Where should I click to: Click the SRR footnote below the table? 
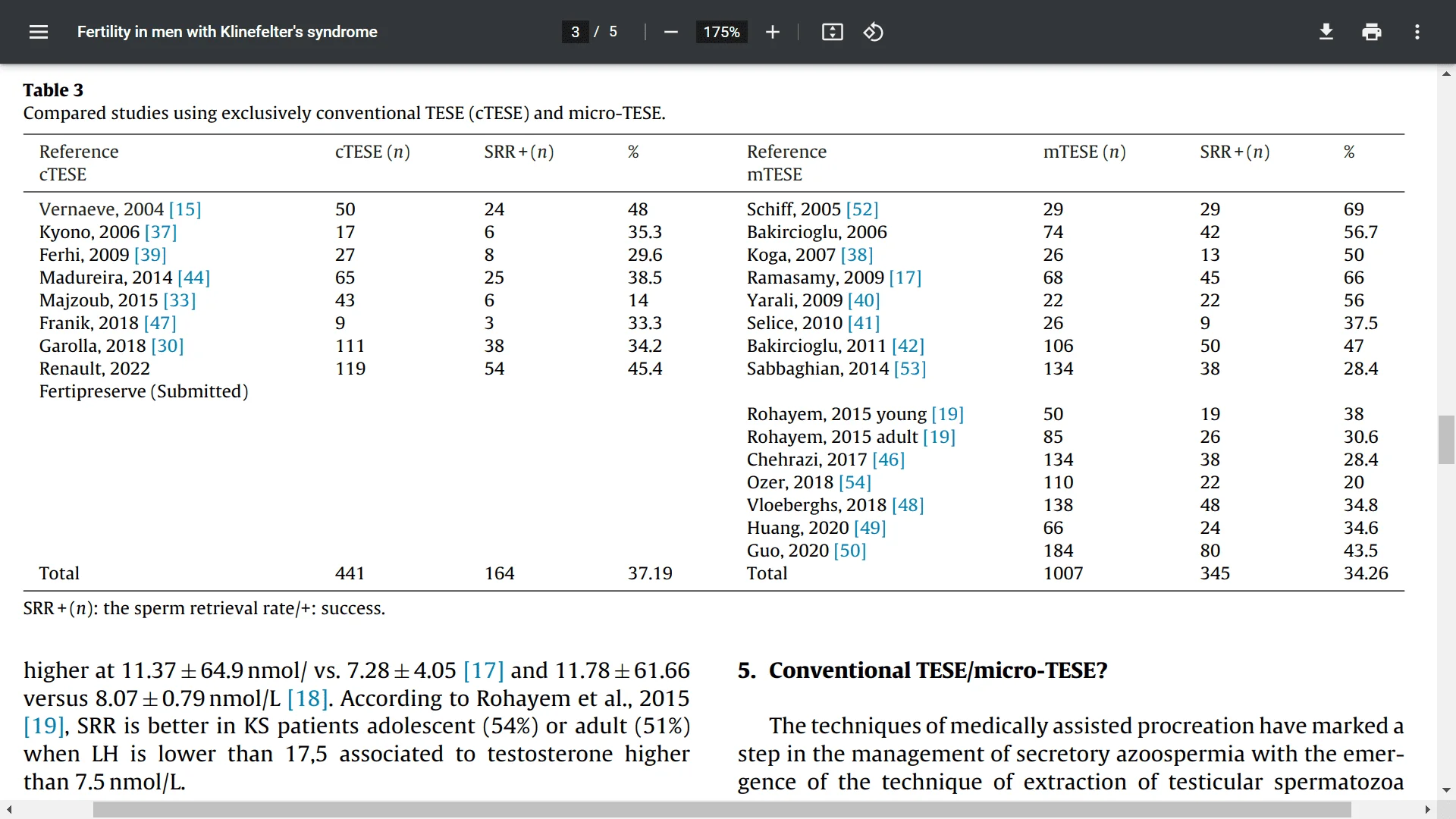pyautogui.click(x=204, y=608)
